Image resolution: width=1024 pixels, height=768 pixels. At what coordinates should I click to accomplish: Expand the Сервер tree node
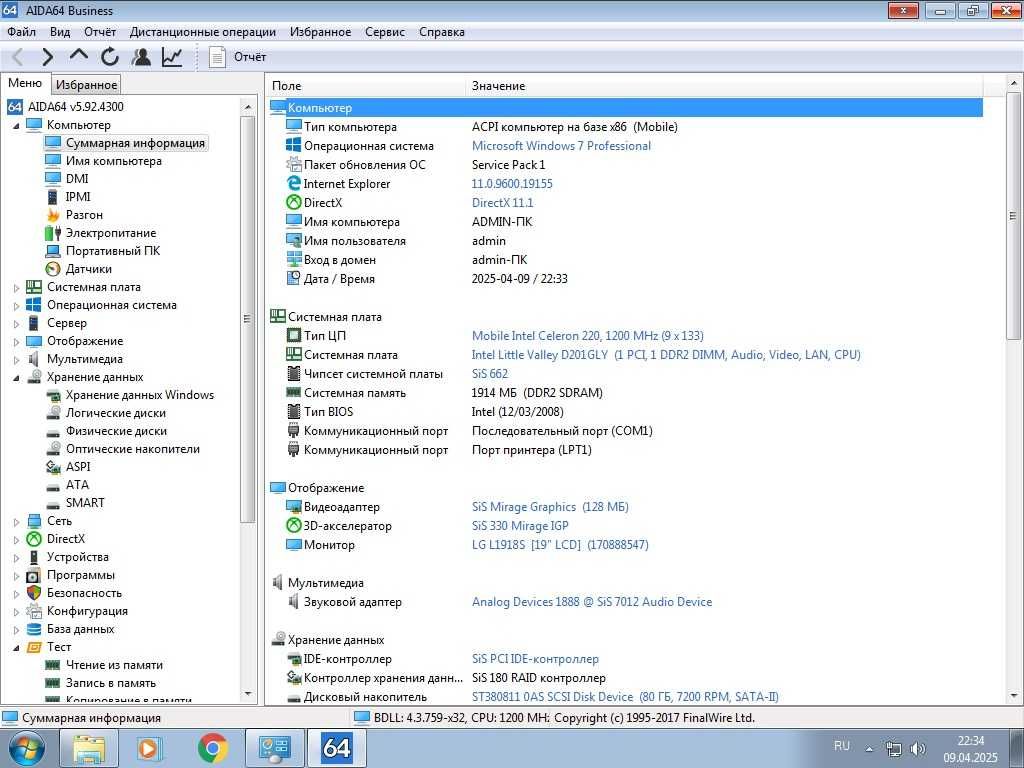16,323
